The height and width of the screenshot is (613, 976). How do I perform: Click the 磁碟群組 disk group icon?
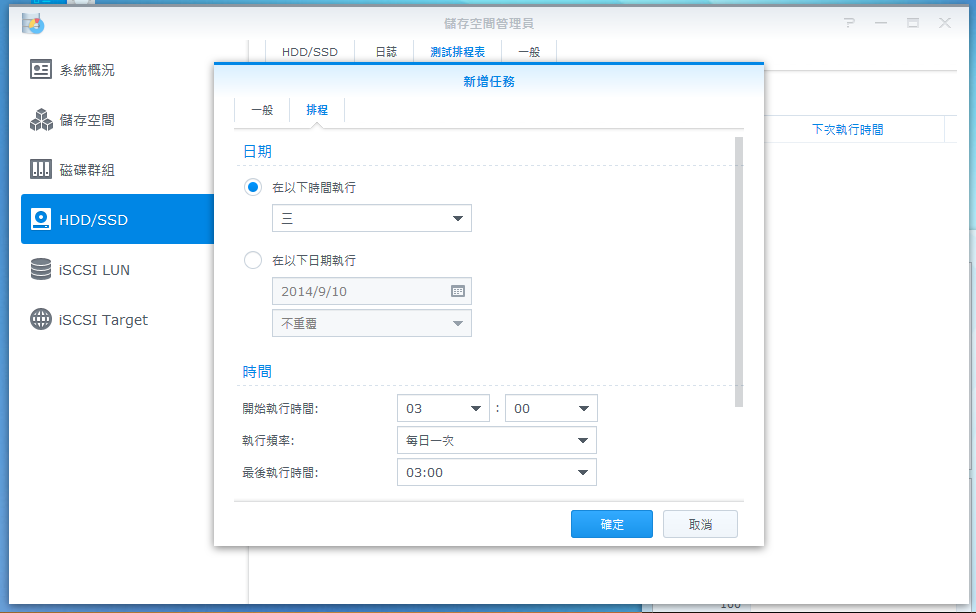pyautogui.click(x=40, y=169)
